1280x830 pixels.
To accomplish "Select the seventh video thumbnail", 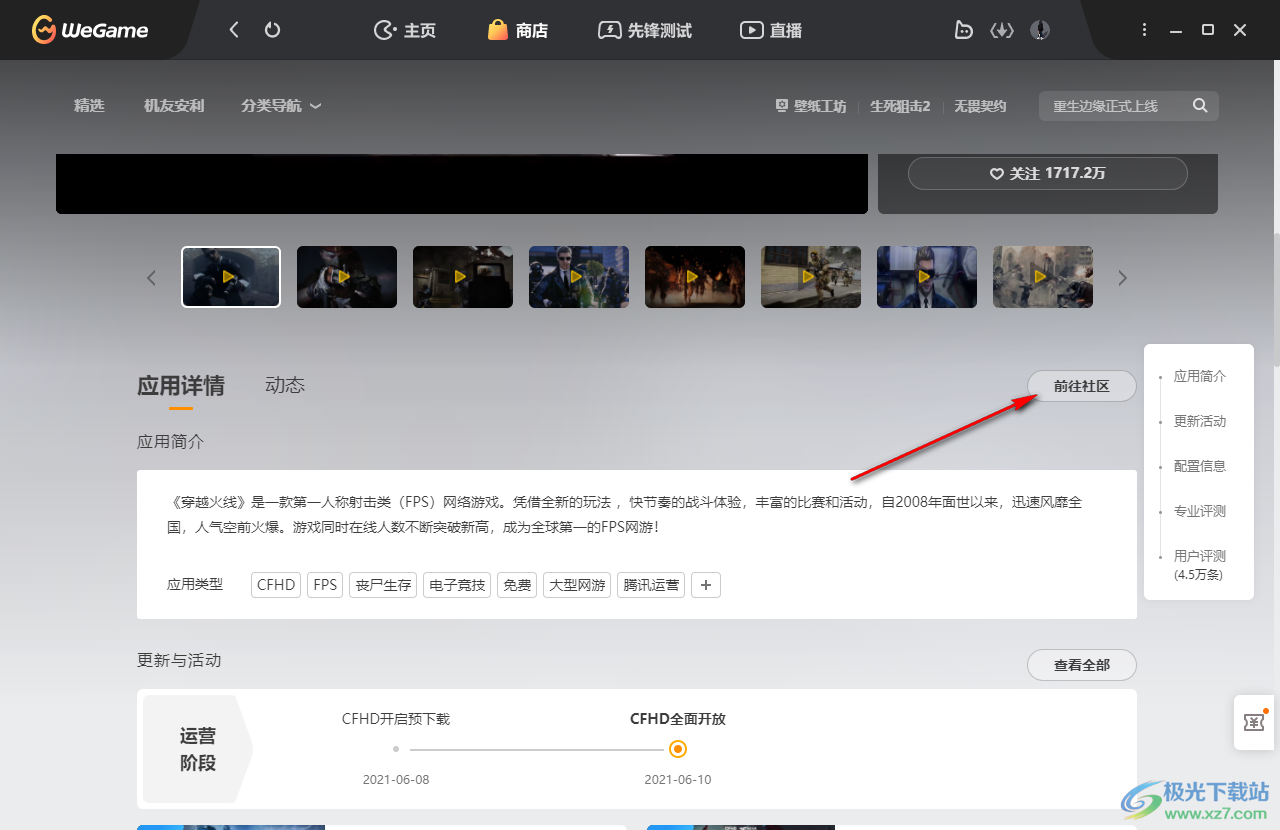I will click(927, 277).
